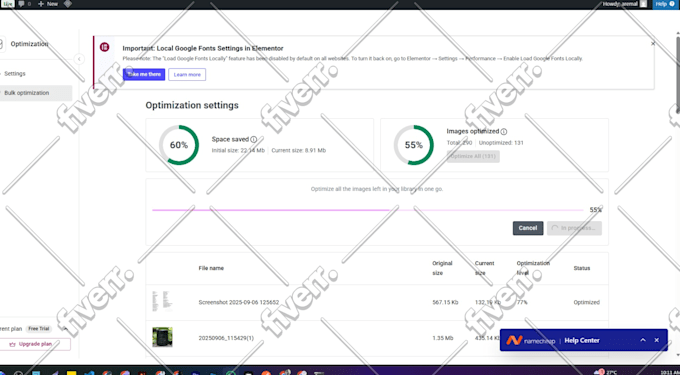
Task: Click the Namecheap logo in Help Center
Action: coord(531,341)
